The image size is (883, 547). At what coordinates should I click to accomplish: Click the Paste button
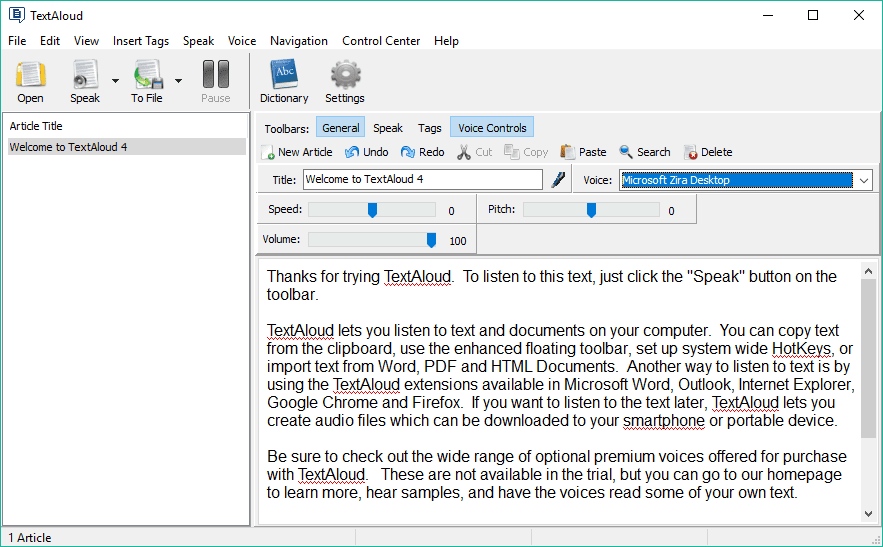[x=583, y=152]
